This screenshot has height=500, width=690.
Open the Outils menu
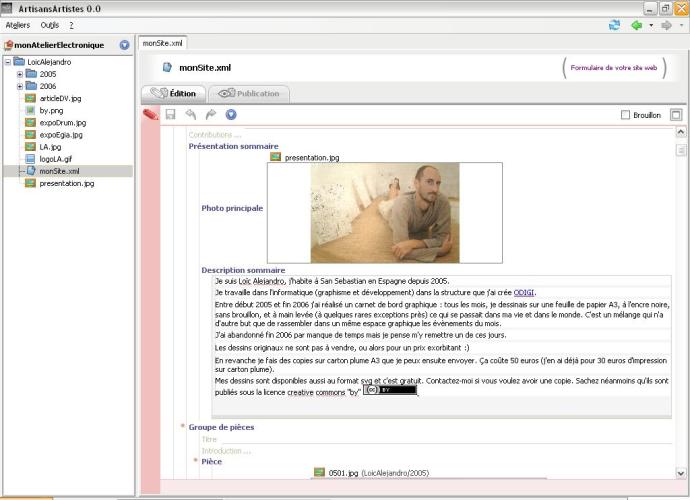coord(49,25)
